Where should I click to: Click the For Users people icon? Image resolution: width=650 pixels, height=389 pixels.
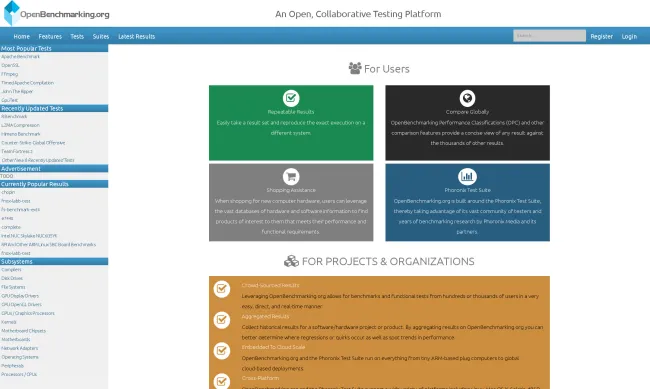coord(355,68)
